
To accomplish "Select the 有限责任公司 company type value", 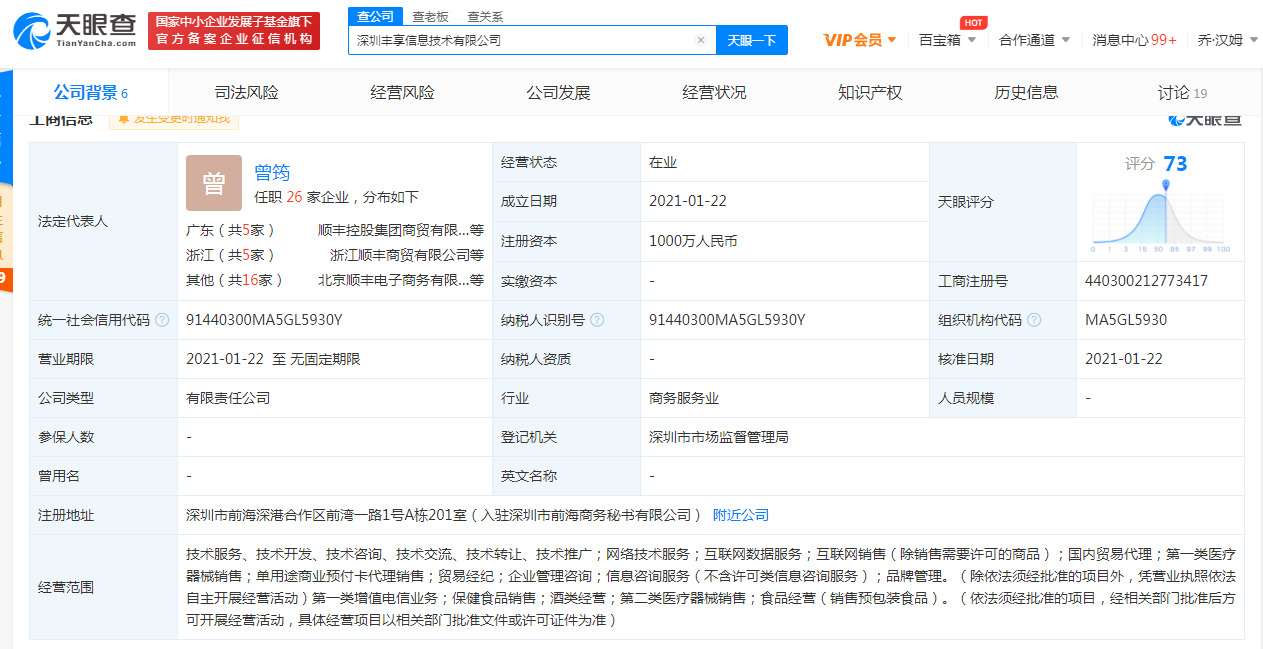I will click(228, 398).
